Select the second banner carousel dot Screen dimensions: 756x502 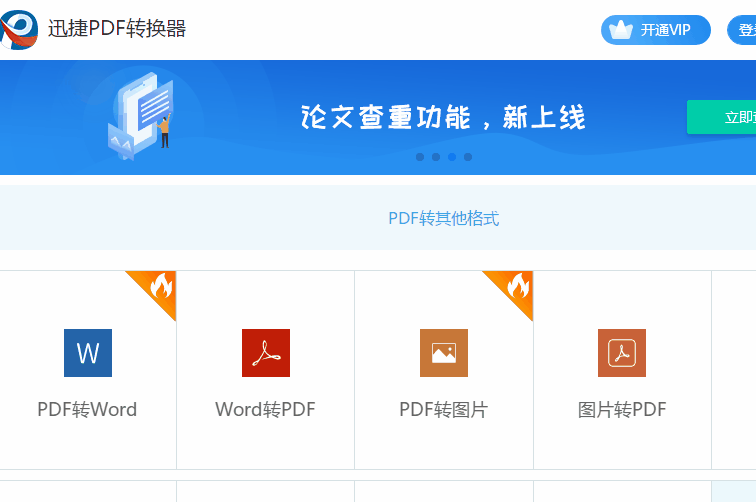(x=436, y=157)
